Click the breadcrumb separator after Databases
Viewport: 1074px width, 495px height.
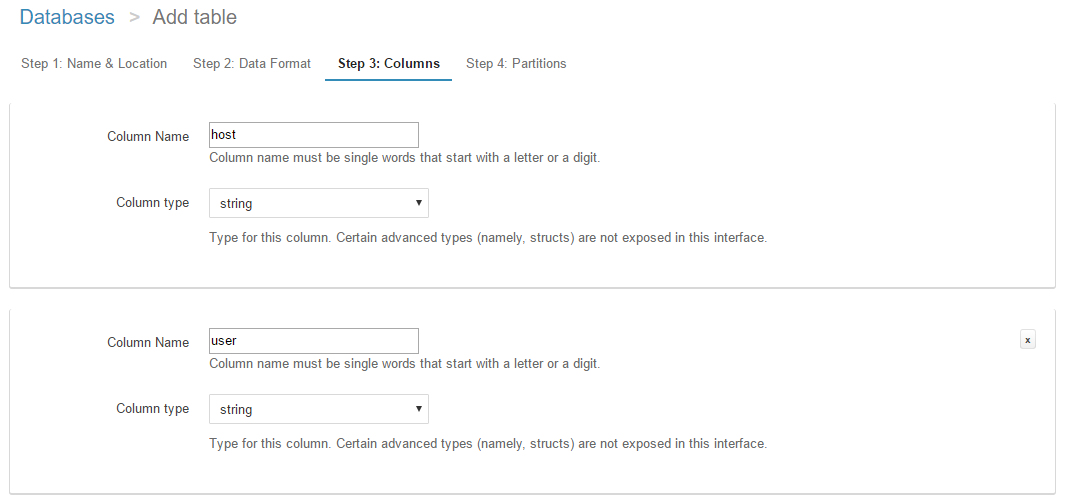pos(134,17)
